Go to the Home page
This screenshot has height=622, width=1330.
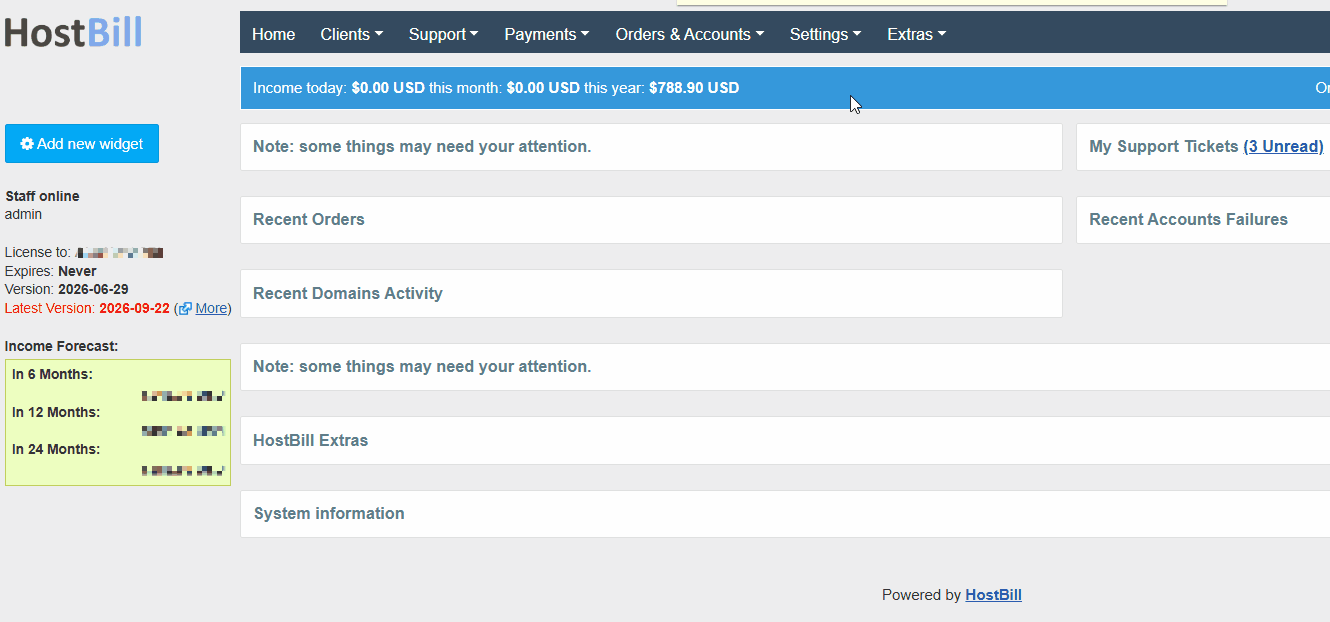pos(273,34)
